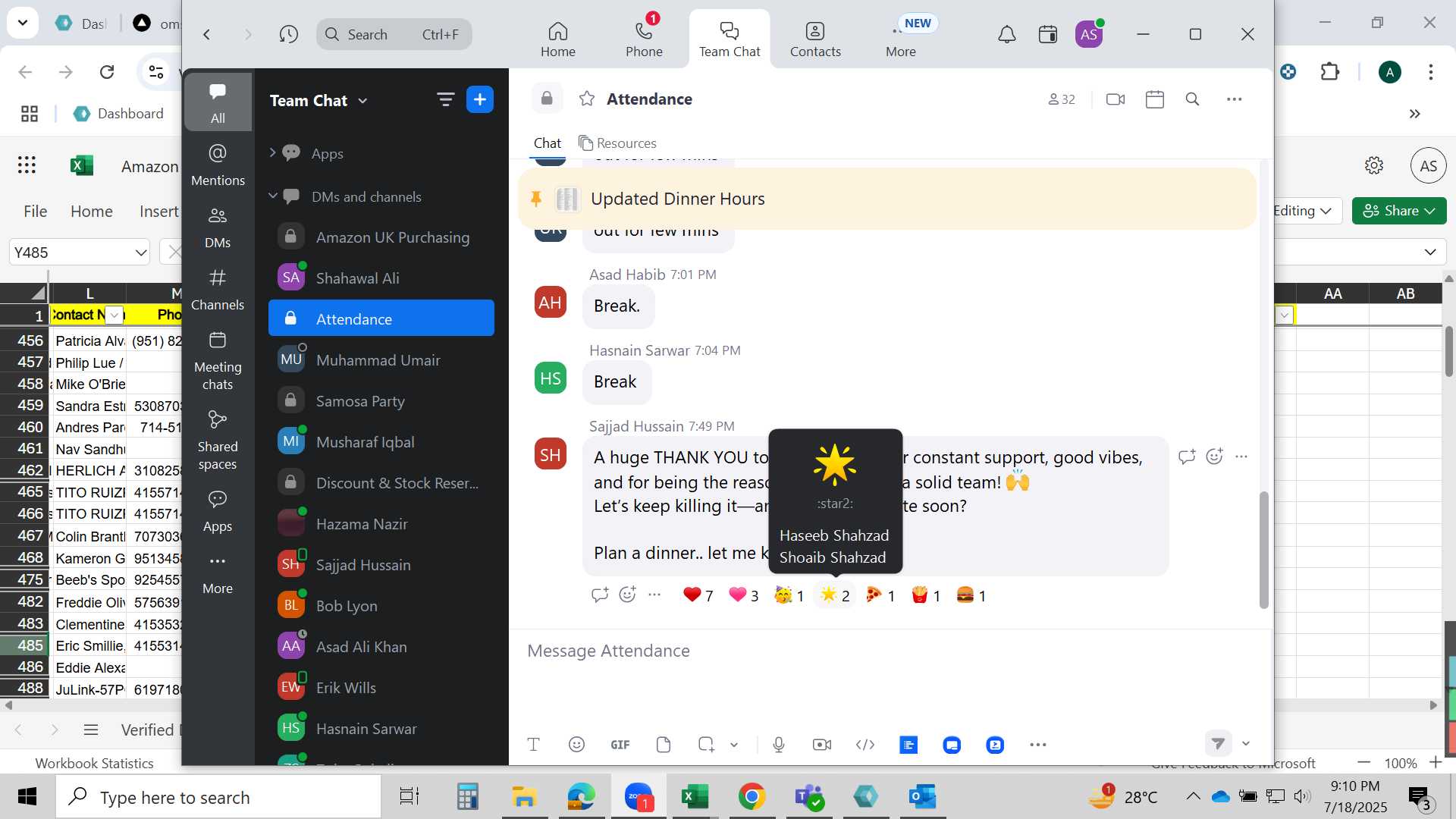1456x819 pixels.
Task: Record a video message
Action: pyautogui.click(x=822, y=745)
